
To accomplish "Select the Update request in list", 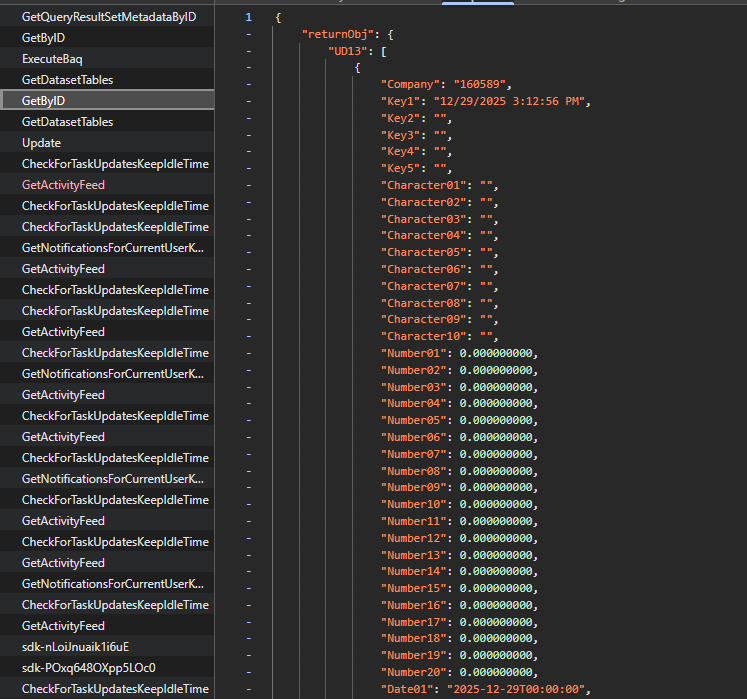I will (x=41, y=142).
